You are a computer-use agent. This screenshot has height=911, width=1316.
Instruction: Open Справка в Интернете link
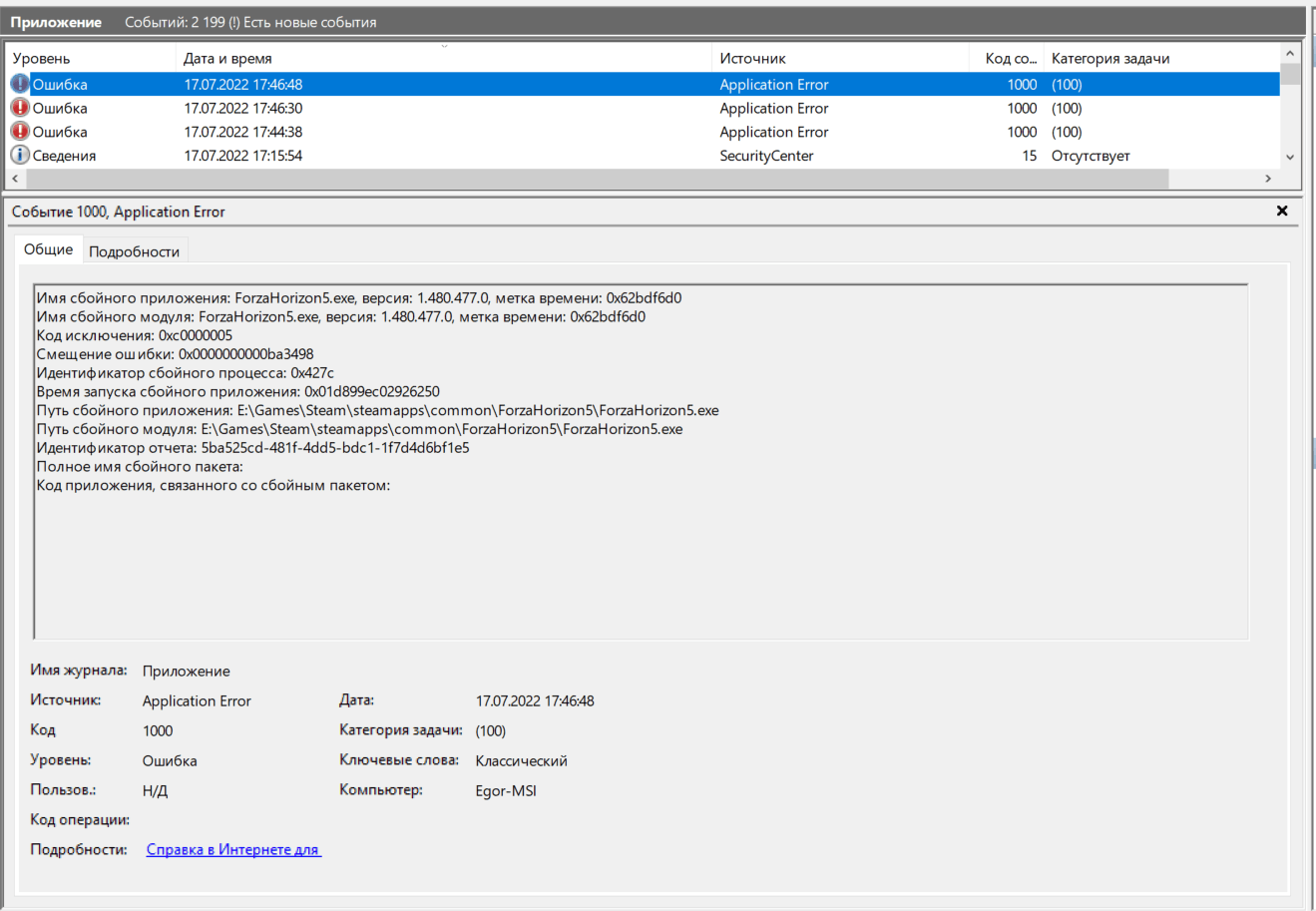tap(233, 850)
